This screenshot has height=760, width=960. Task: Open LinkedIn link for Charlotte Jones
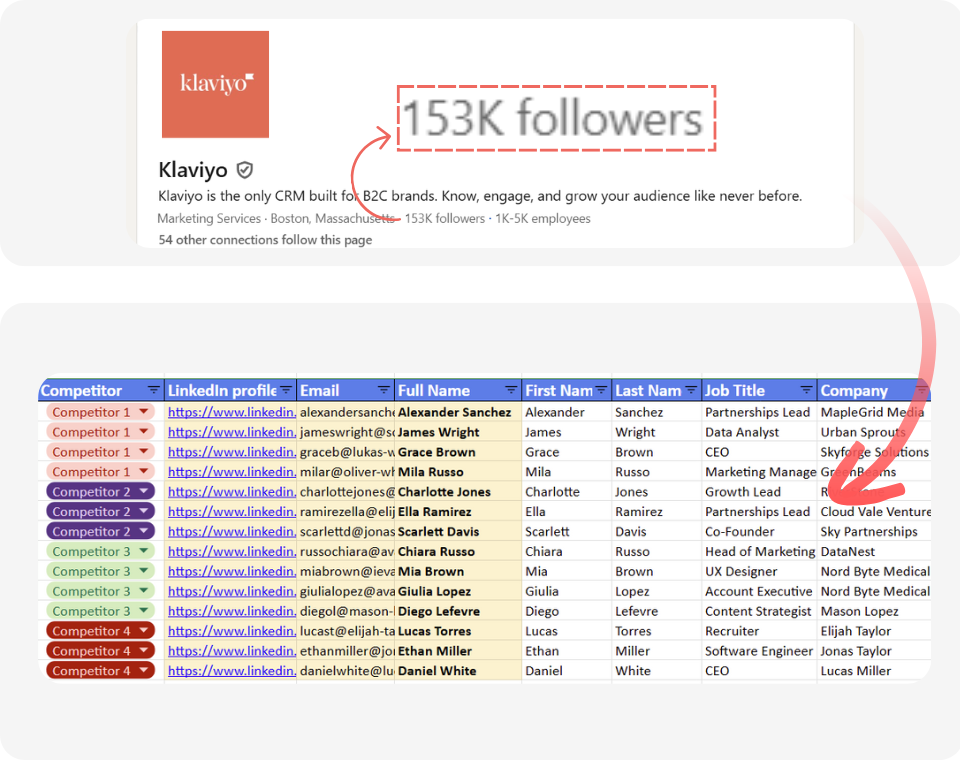point(232,492)
